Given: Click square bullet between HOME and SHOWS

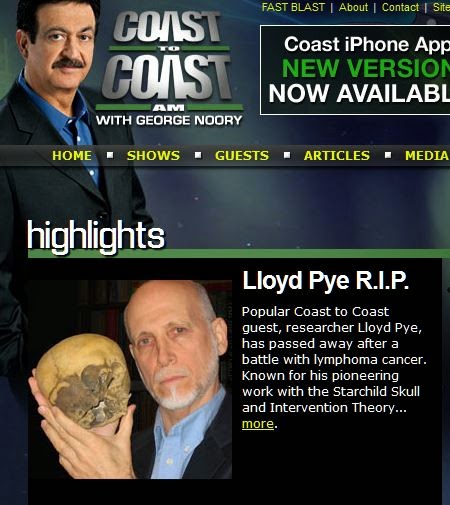Looking at the screenshot, I should tap(110, 155).
